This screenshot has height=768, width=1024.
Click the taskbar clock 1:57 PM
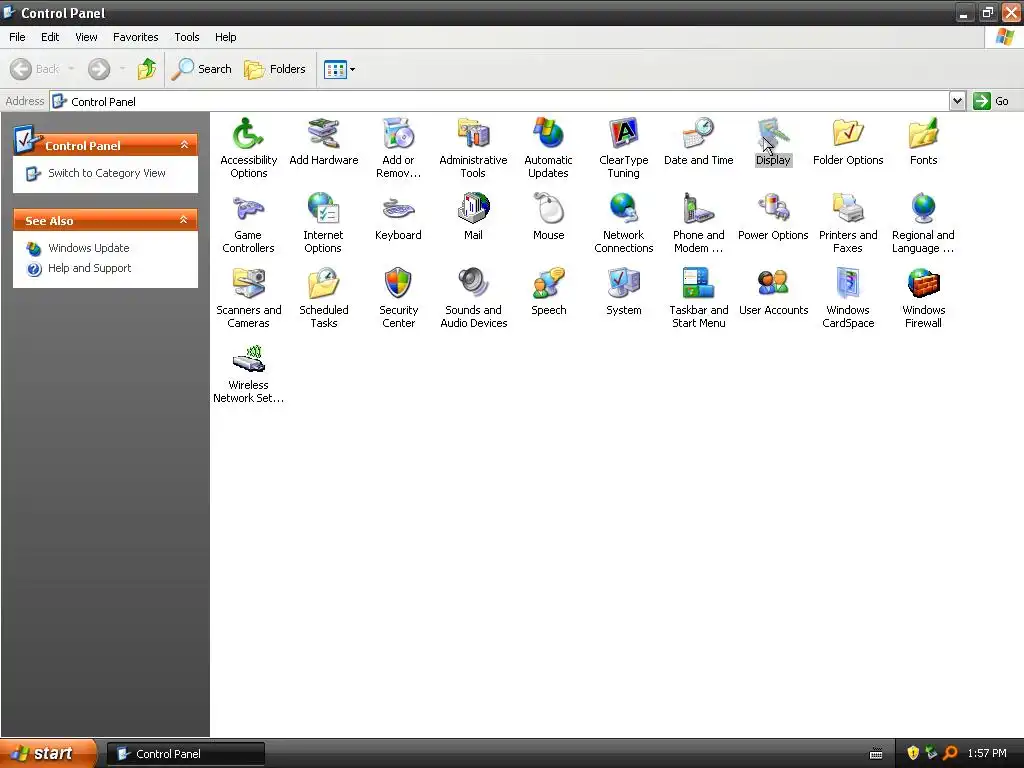[987, 754]
